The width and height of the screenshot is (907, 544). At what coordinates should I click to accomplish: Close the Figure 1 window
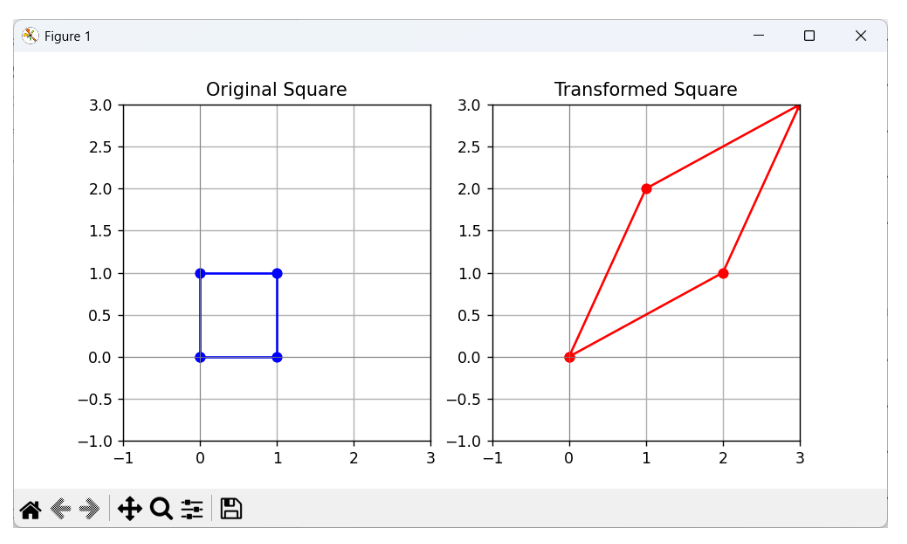point(861,36)
